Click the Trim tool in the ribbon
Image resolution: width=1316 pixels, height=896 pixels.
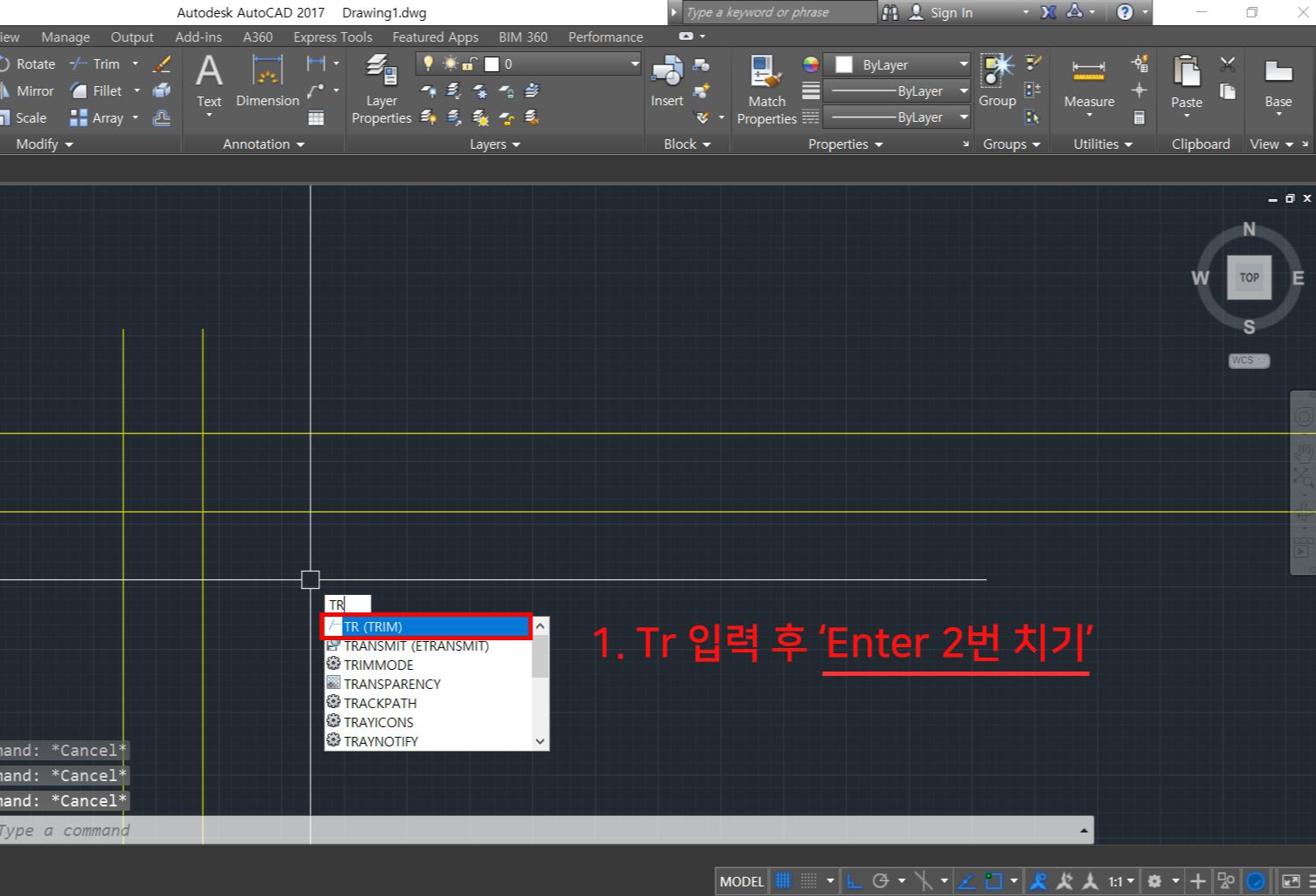pyautogui.click(x=96, y=64)
